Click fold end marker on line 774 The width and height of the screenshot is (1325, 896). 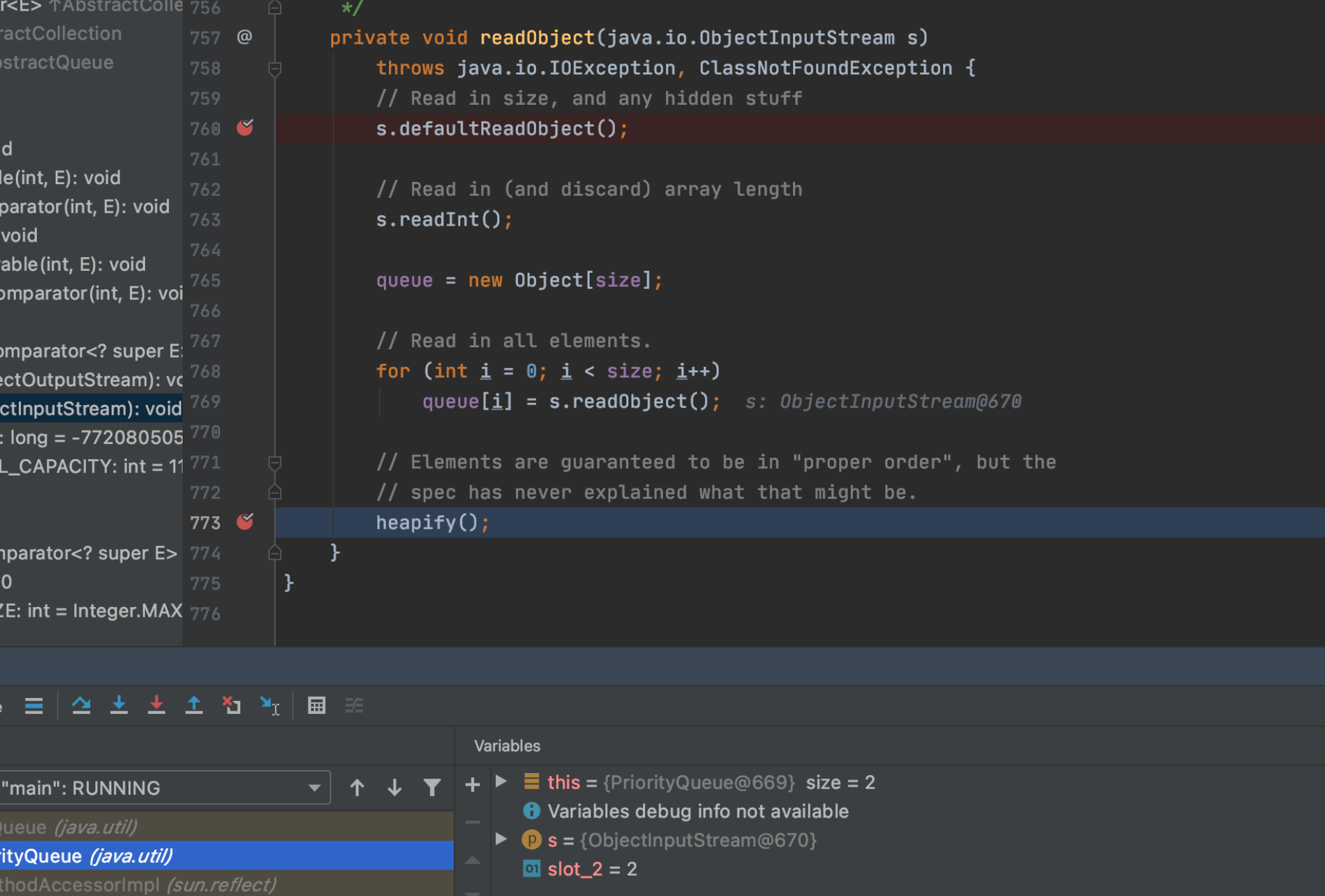point(275,553)
